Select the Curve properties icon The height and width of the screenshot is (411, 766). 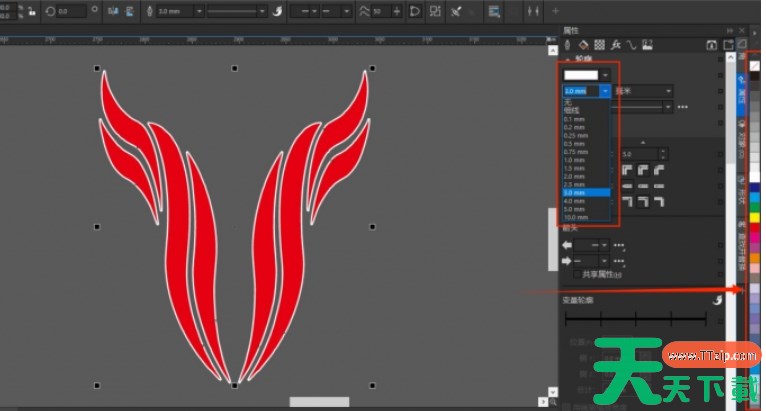click(632, 45)
